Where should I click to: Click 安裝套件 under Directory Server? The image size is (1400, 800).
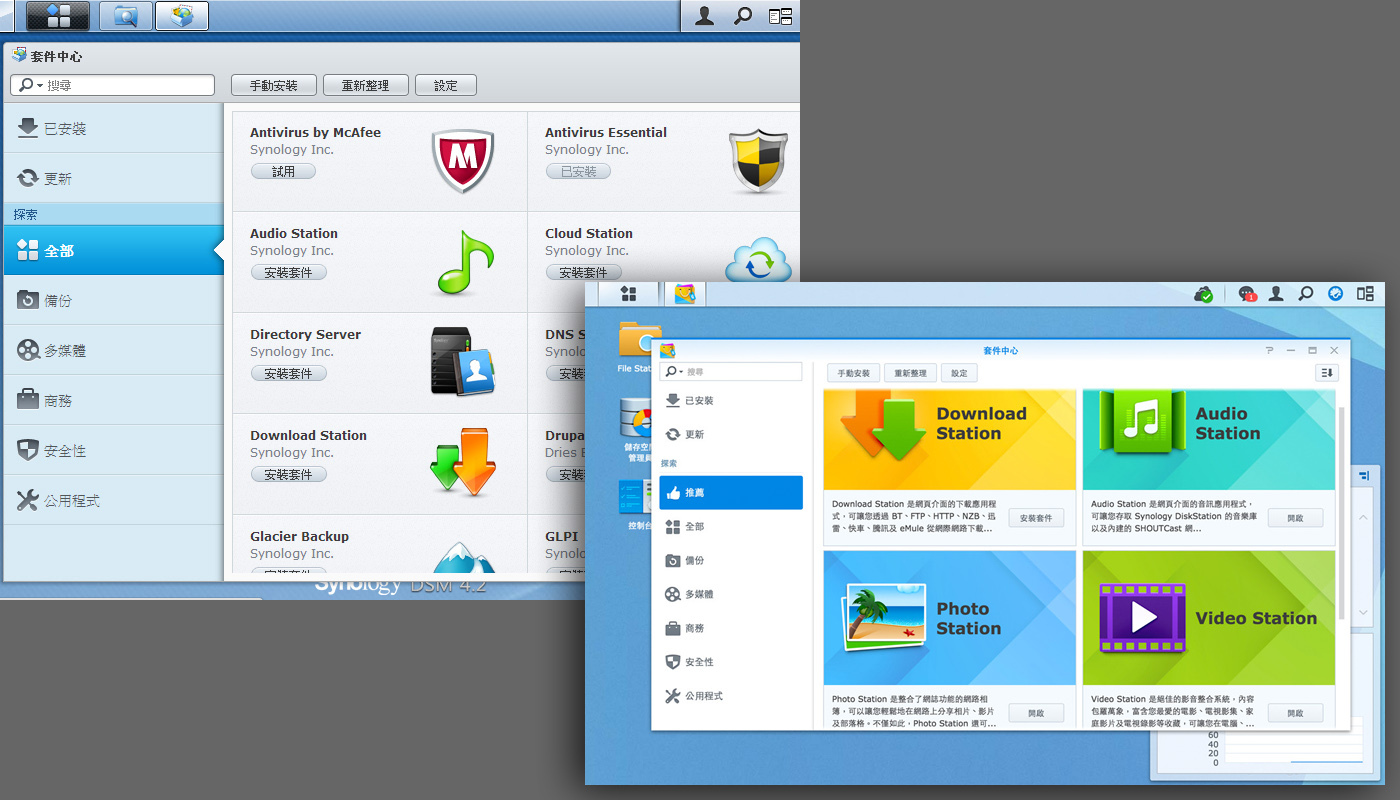pyautogui.click(x=288, y=373)
